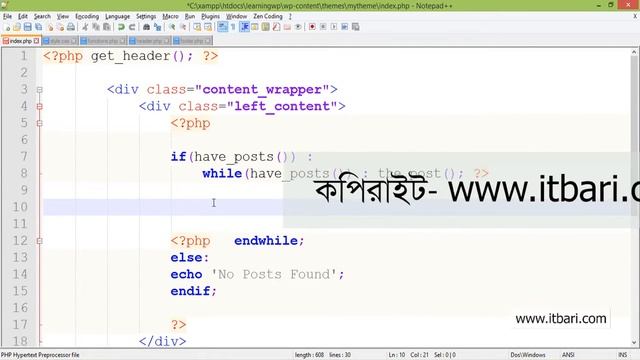The height and width of the screenshot is (360, 640).
Task: Toggle synchronized horizontal scrolling
Action: tap(208, 27)
